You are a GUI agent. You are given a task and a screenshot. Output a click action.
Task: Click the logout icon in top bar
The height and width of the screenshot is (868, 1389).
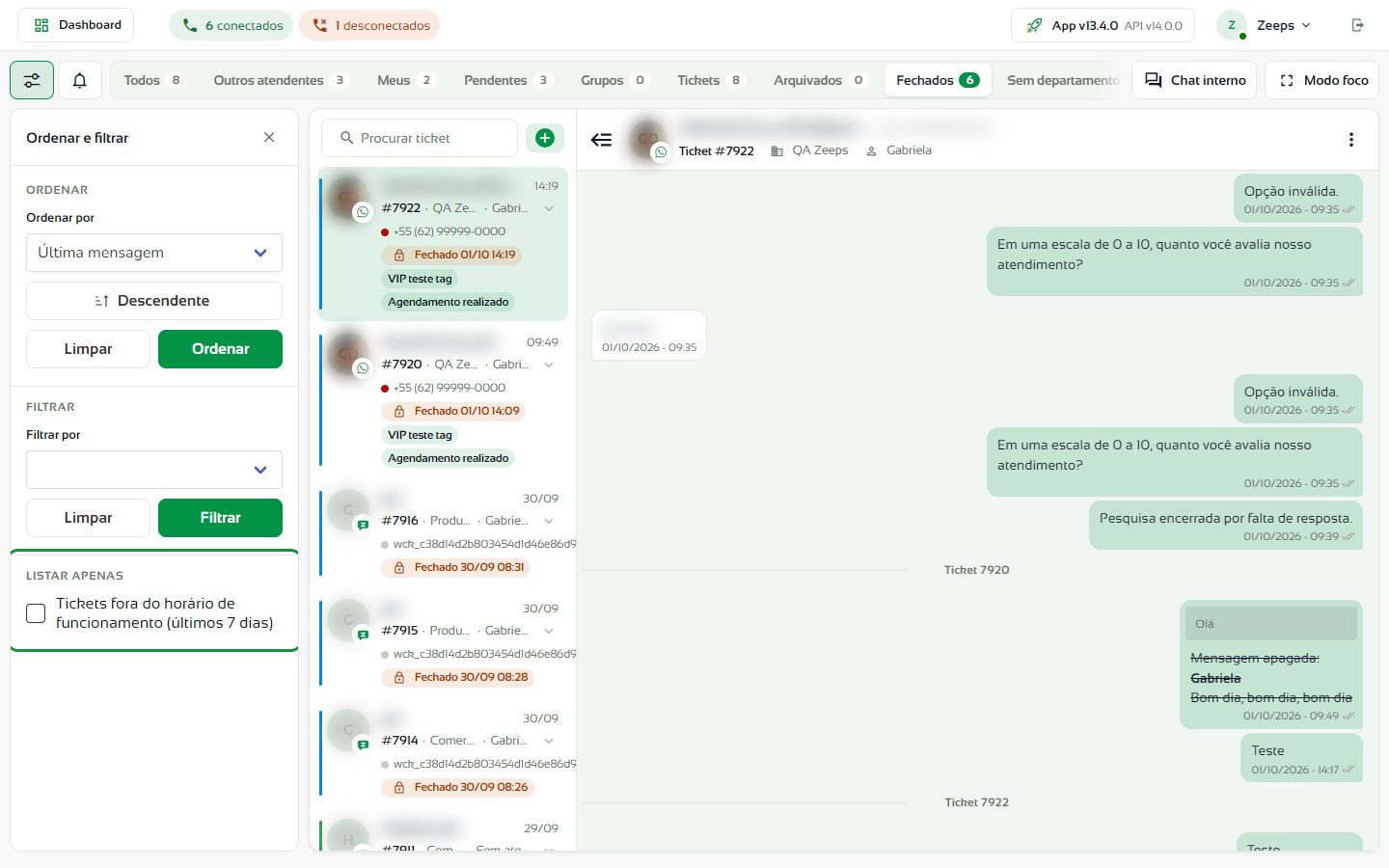[x=1358, y=25]
